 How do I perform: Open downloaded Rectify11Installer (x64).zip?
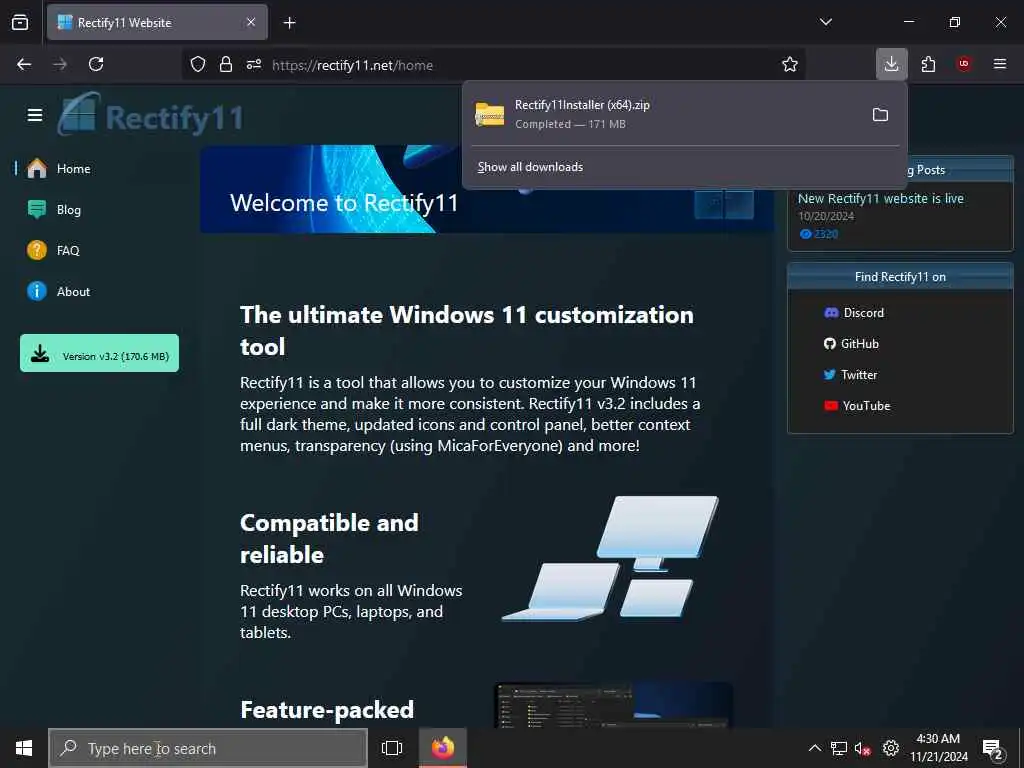(662, 114)
